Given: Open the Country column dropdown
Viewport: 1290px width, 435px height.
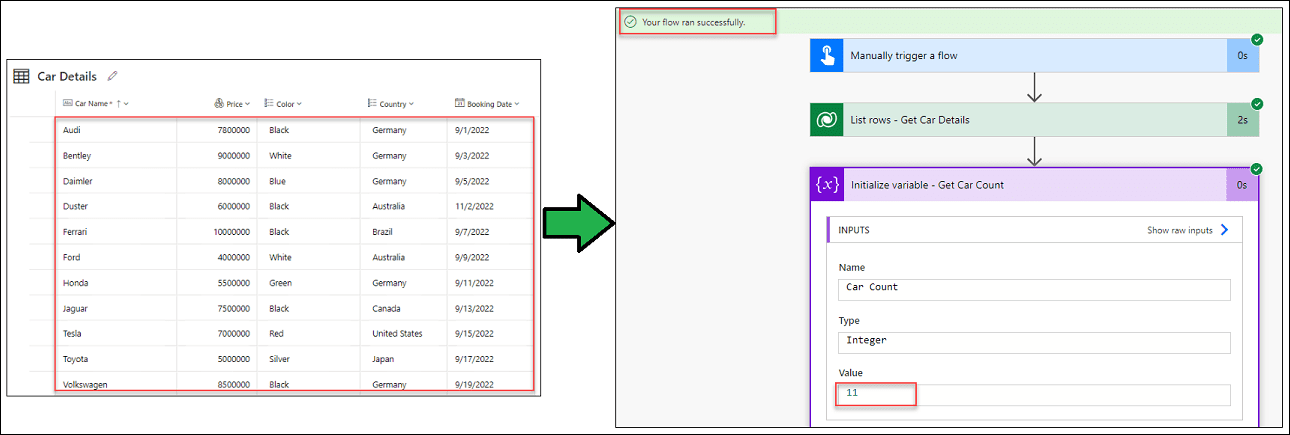Looking at the screenshot, I should (x=411, y=103).
